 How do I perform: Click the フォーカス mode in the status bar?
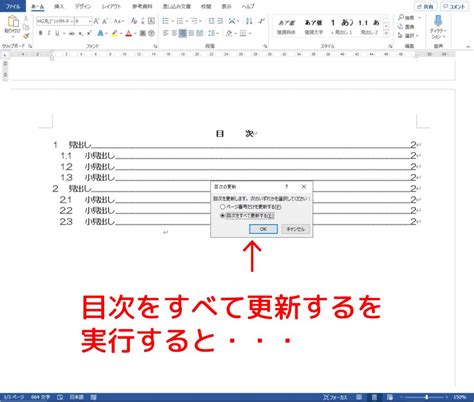pos(335,397)
